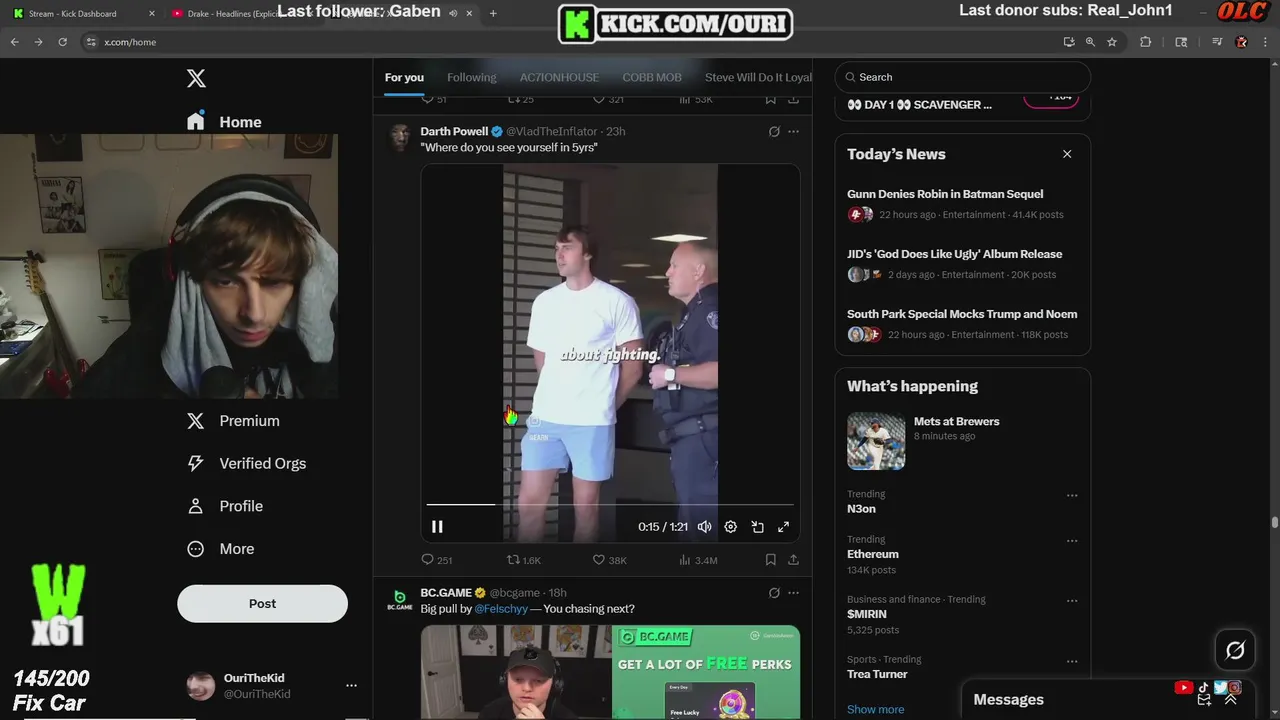Share the Darth Powell post
Screen dimensions: 1280x720
point(793,560)
